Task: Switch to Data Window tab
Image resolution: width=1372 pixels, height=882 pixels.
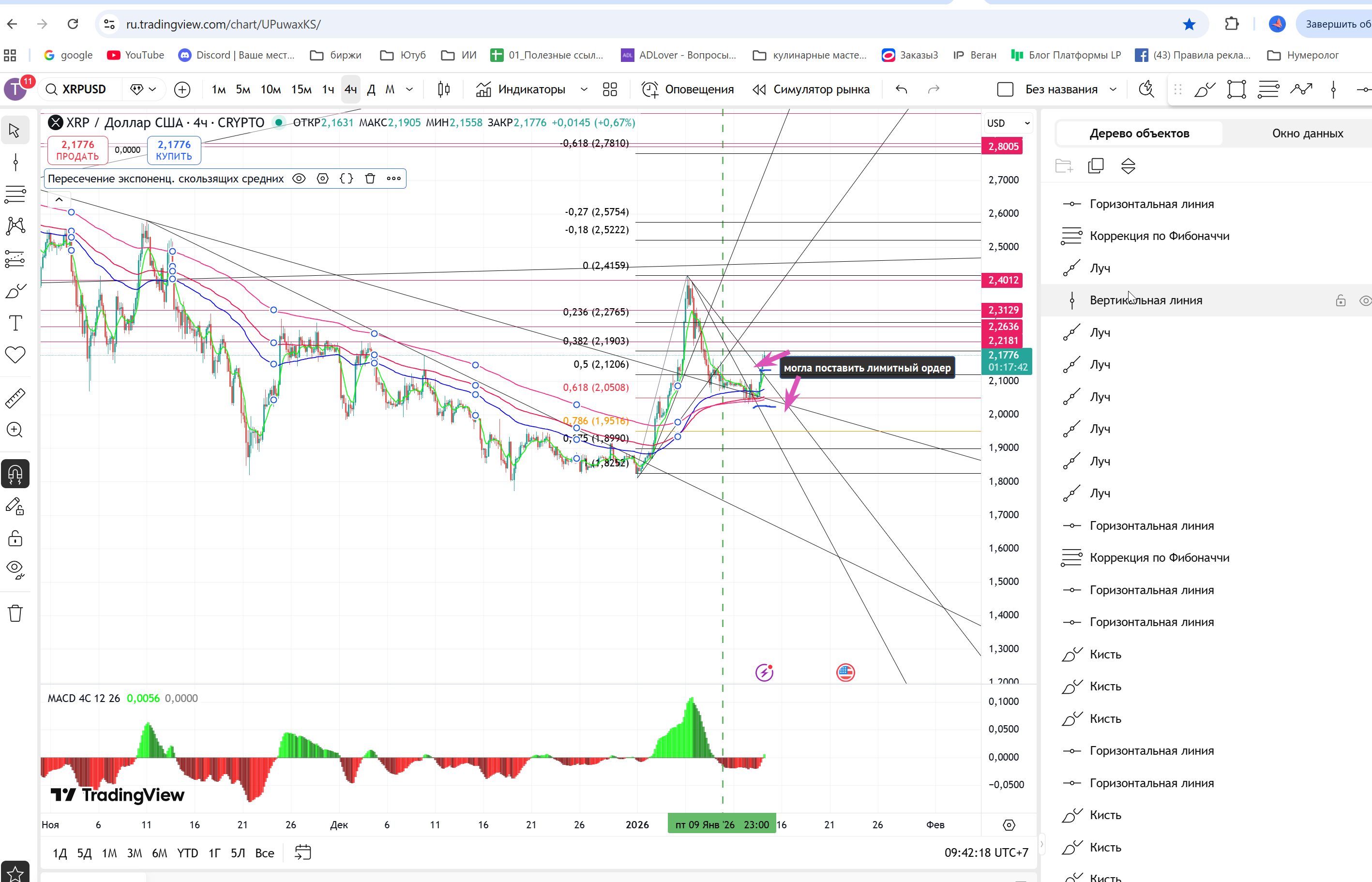Action: coord(1307,134)
